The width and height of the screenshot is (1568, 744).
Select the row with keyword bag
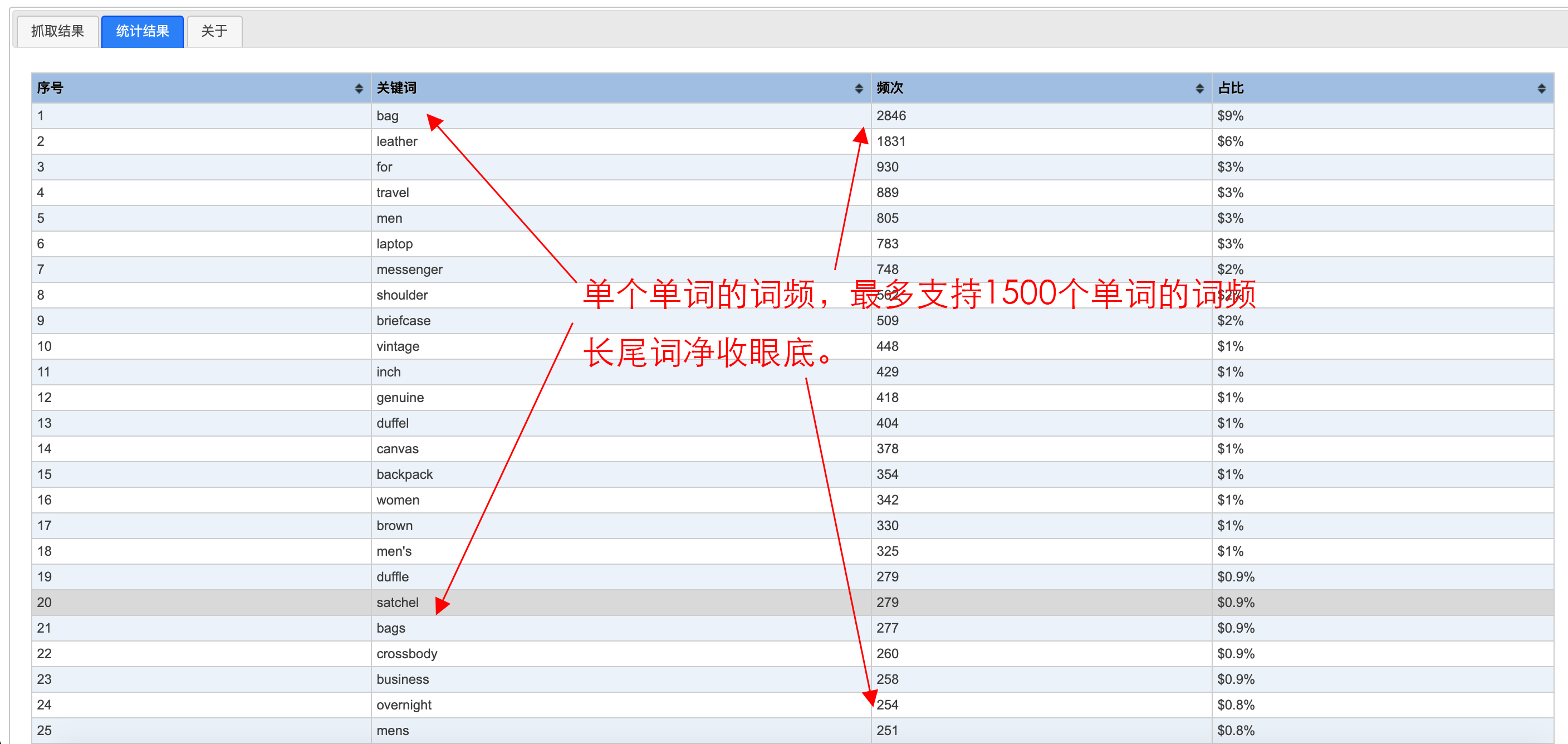click(x=387, y=116)
